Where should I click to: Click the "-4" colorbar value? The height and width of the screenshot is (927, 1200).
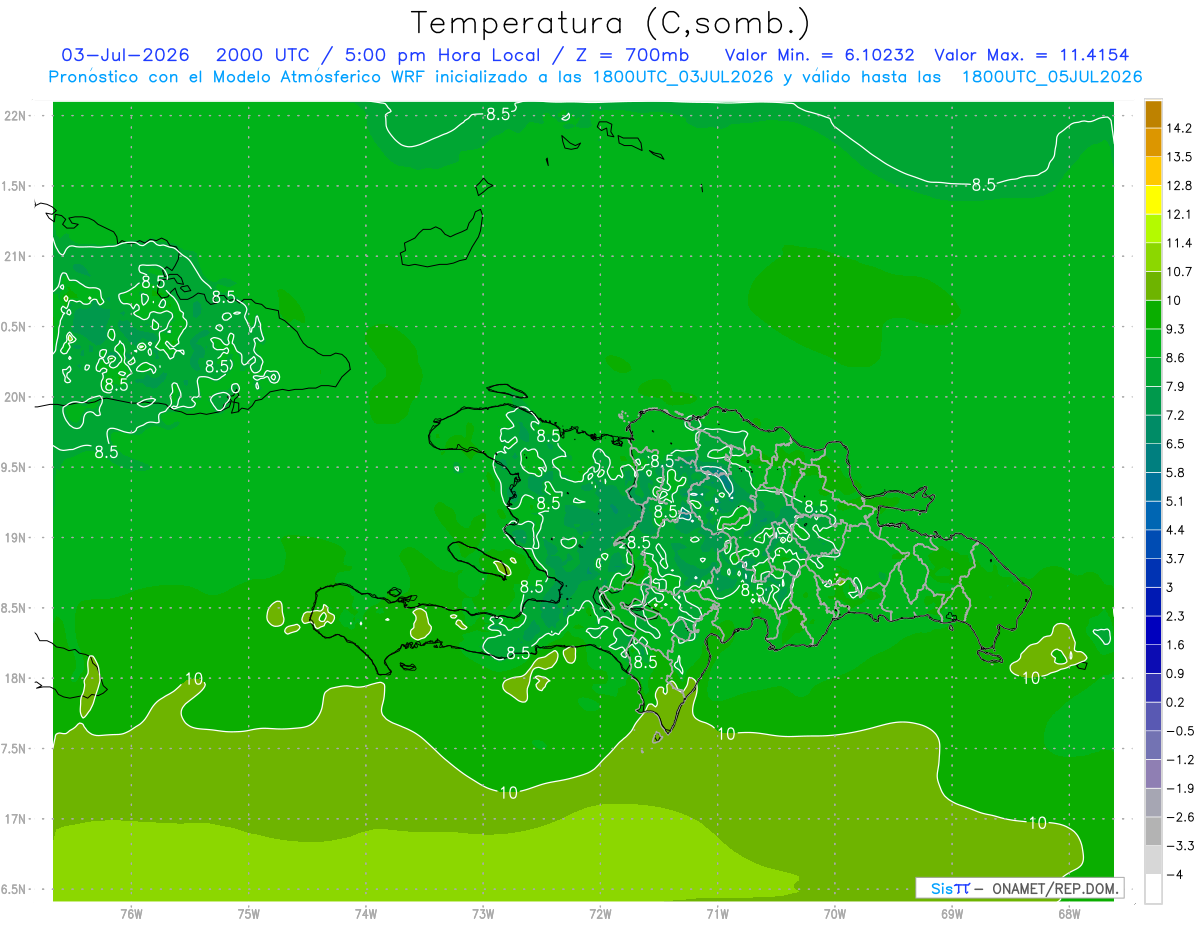coord(1175,875)
